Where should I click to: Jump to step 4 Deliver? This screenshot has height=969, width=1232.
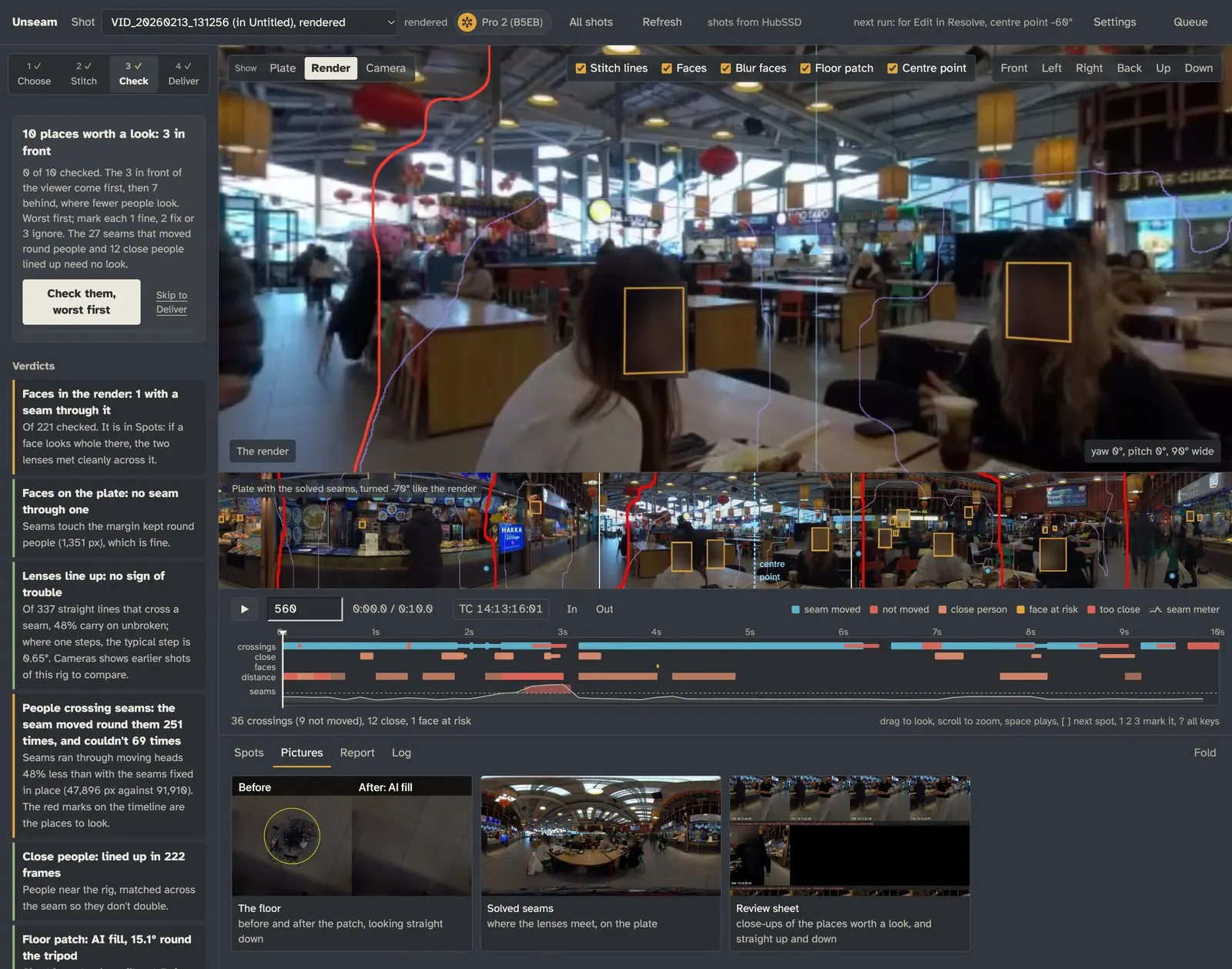point(183,74)
